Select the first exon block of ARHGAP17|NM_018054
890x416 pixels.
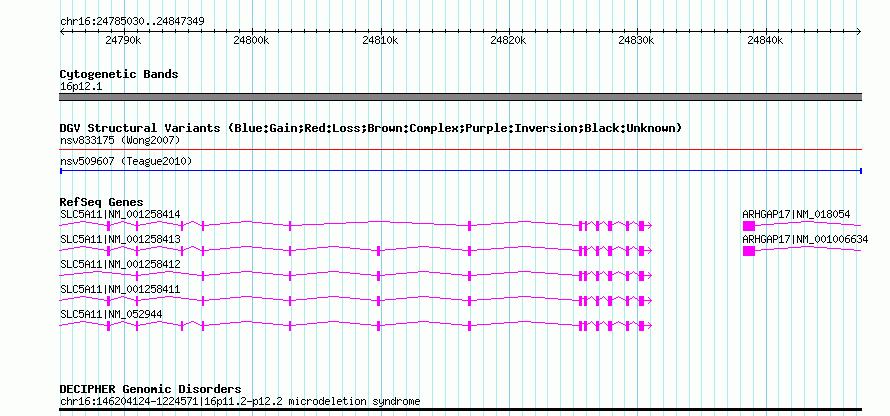[749, 226]
